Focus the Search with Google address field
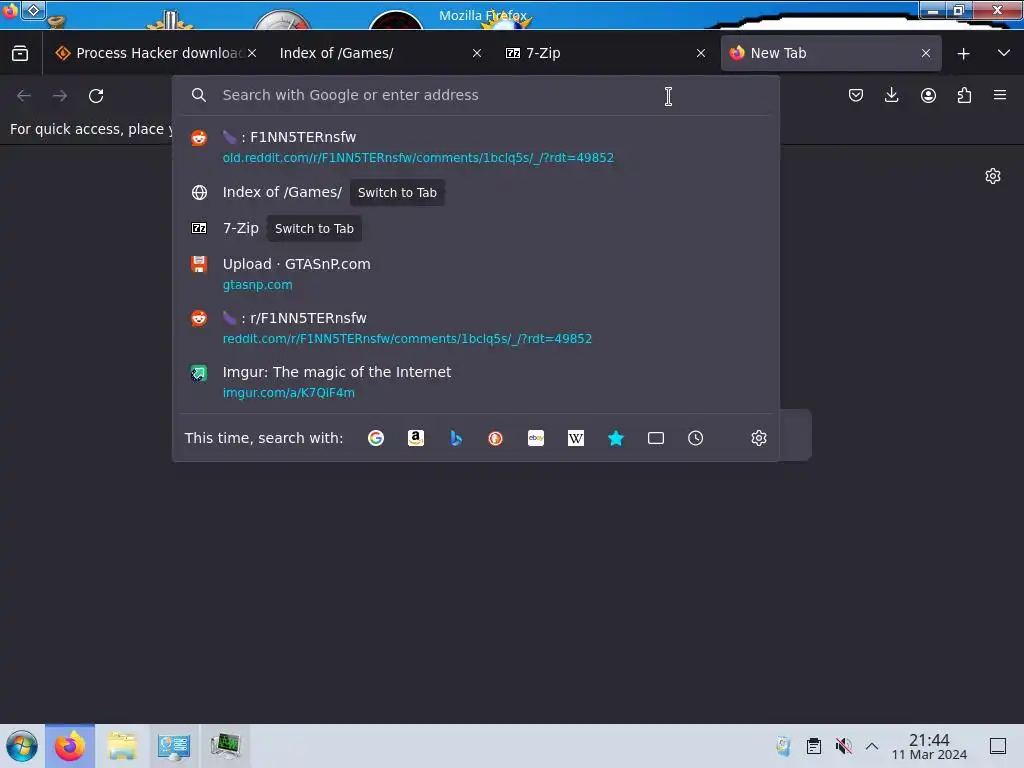 [x=475, y=95]
